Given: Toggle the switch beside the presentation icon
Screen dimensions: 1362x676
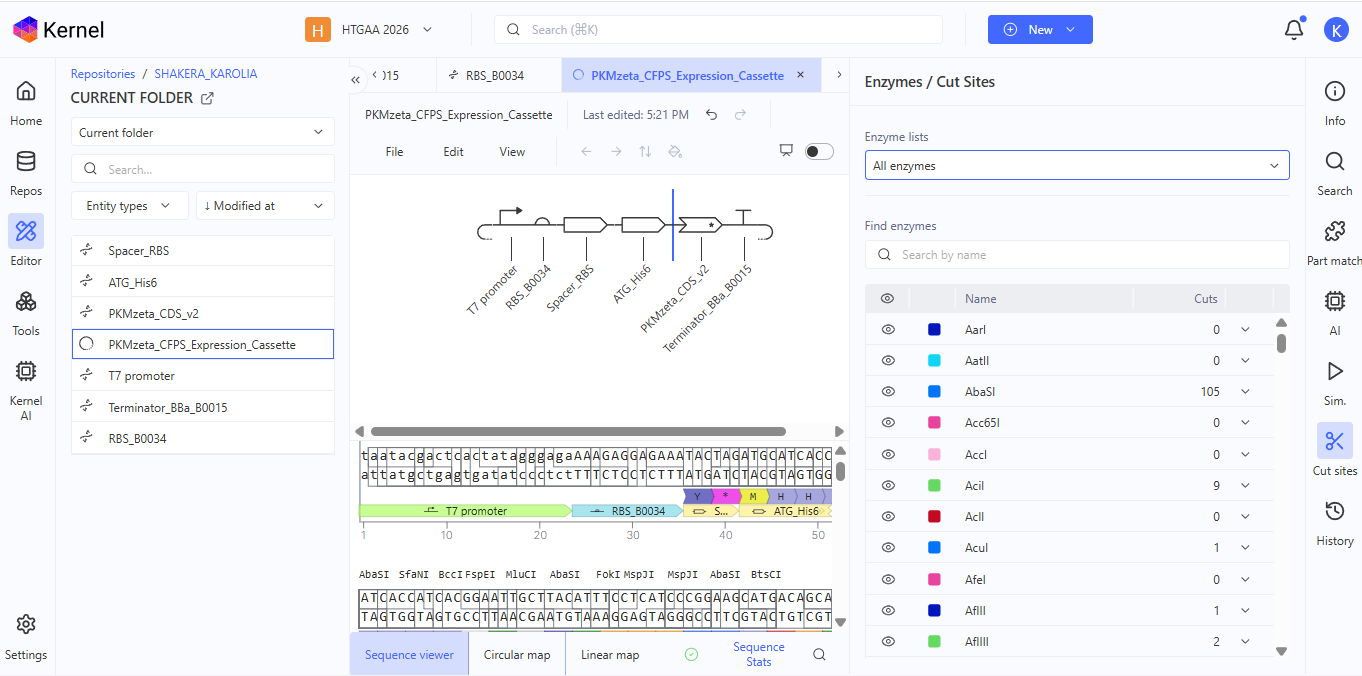Looking at the screenshot, I should (x=819, y=151).
